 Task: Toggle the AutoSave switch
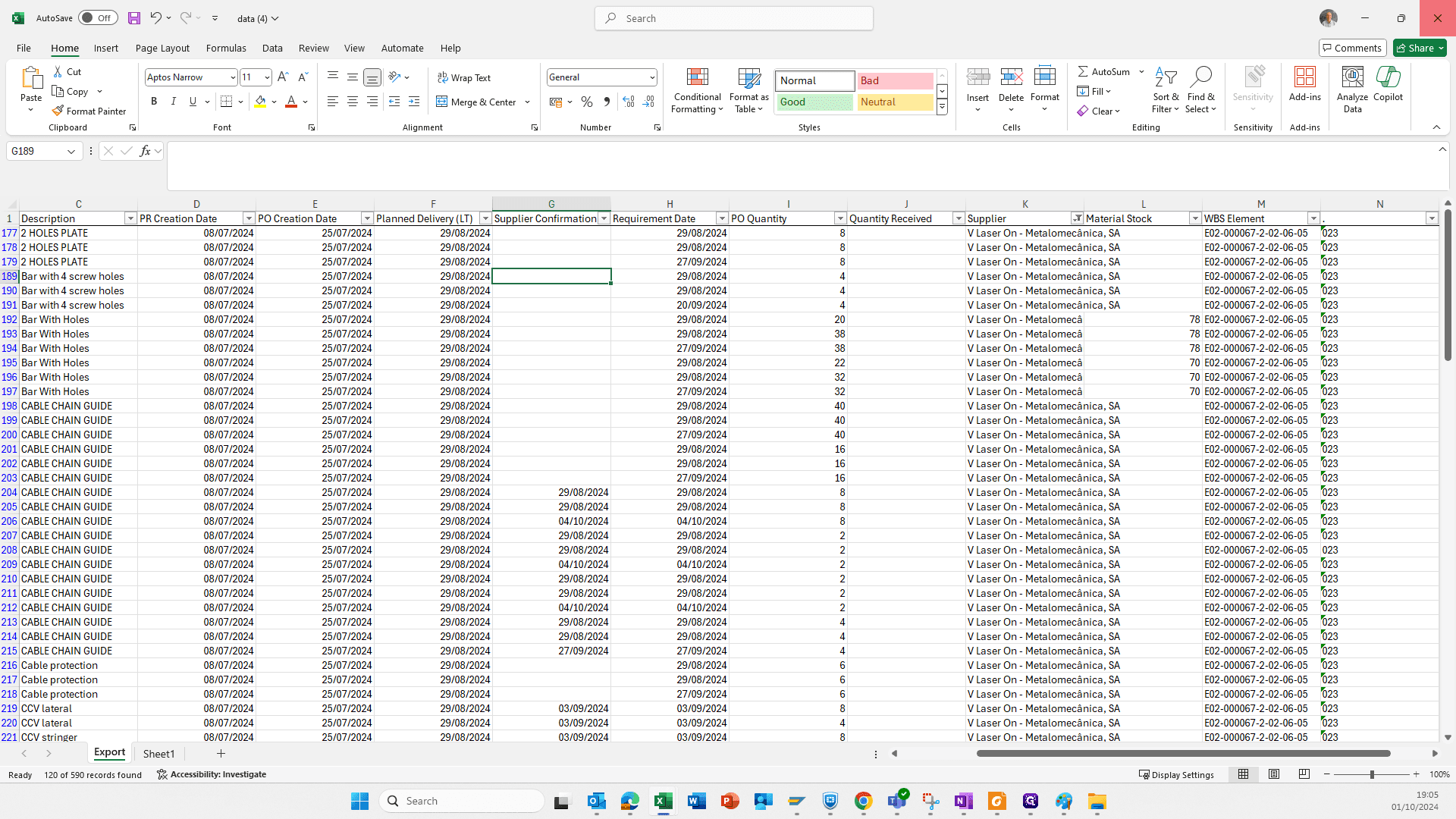(98, 18)
